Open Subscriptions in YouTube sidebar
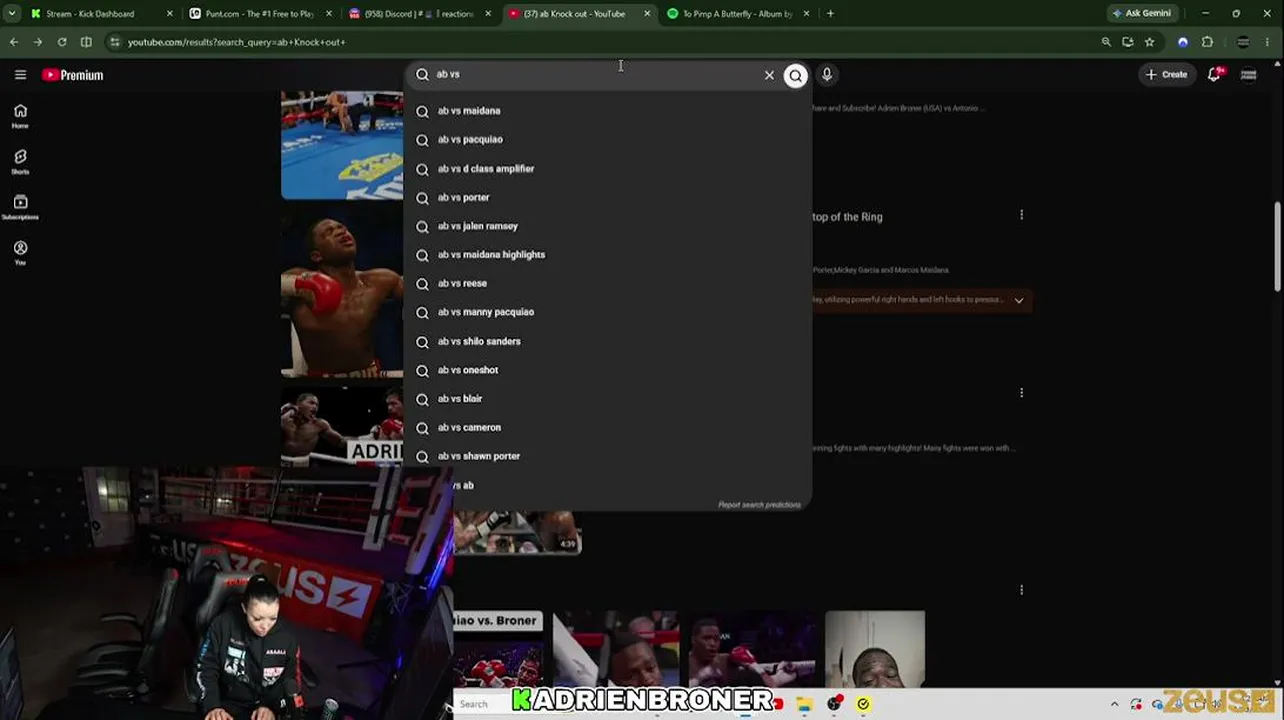Viewport: 1284px width, 720px height. click(x=20, y=208)
